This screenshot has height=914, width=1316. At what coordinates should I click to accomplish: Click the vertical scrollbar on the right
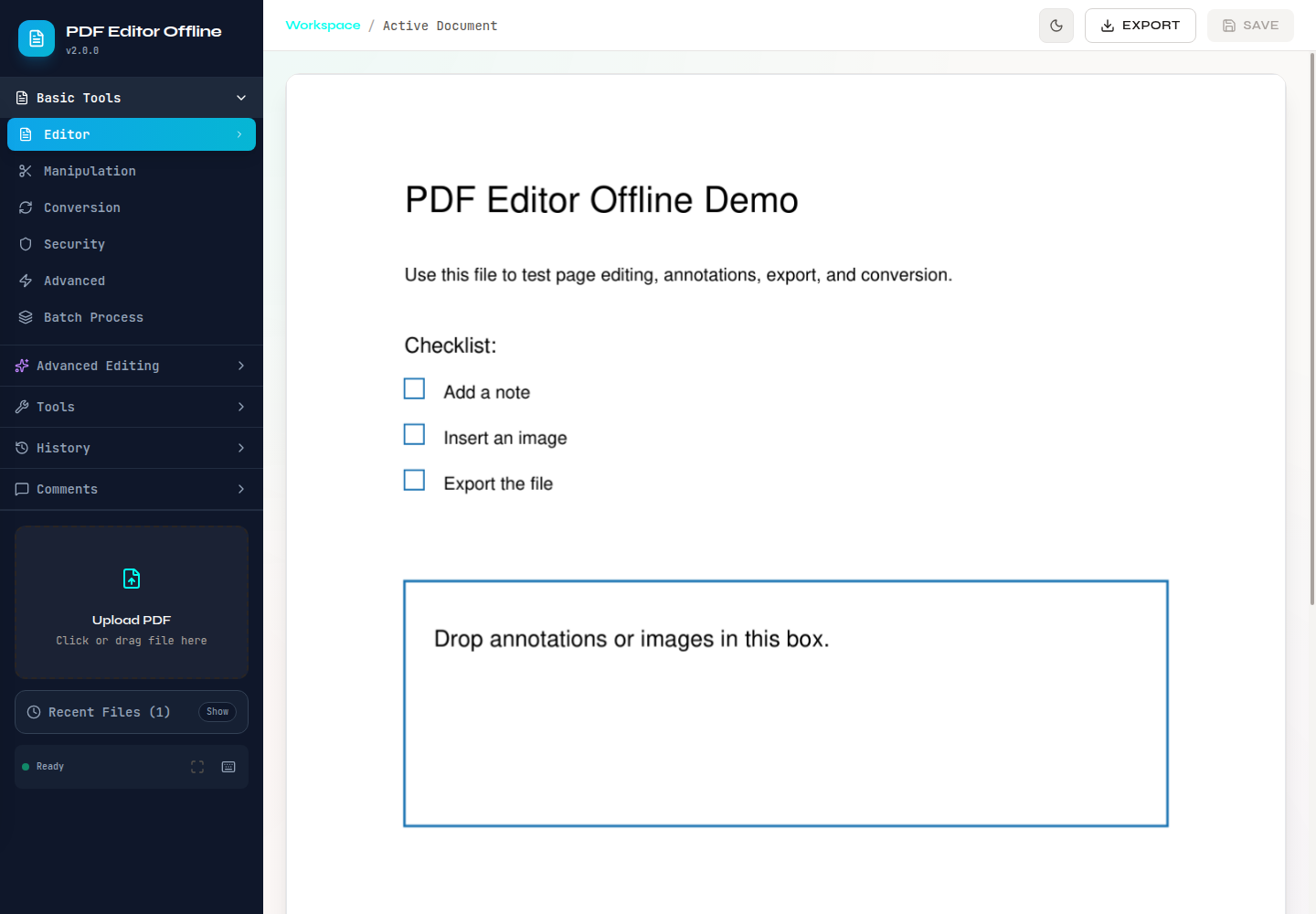coord(1312,329)
